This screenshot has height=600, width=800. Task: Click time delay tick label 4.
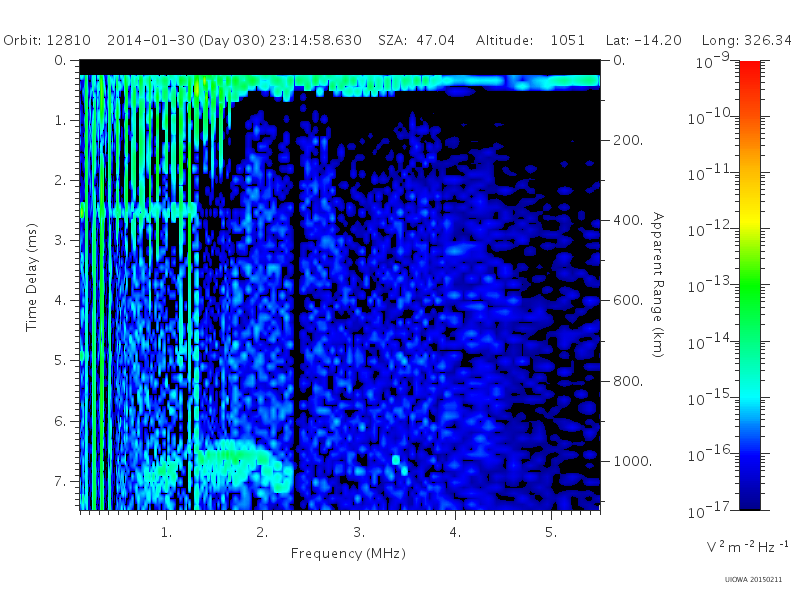click(60, 301)
